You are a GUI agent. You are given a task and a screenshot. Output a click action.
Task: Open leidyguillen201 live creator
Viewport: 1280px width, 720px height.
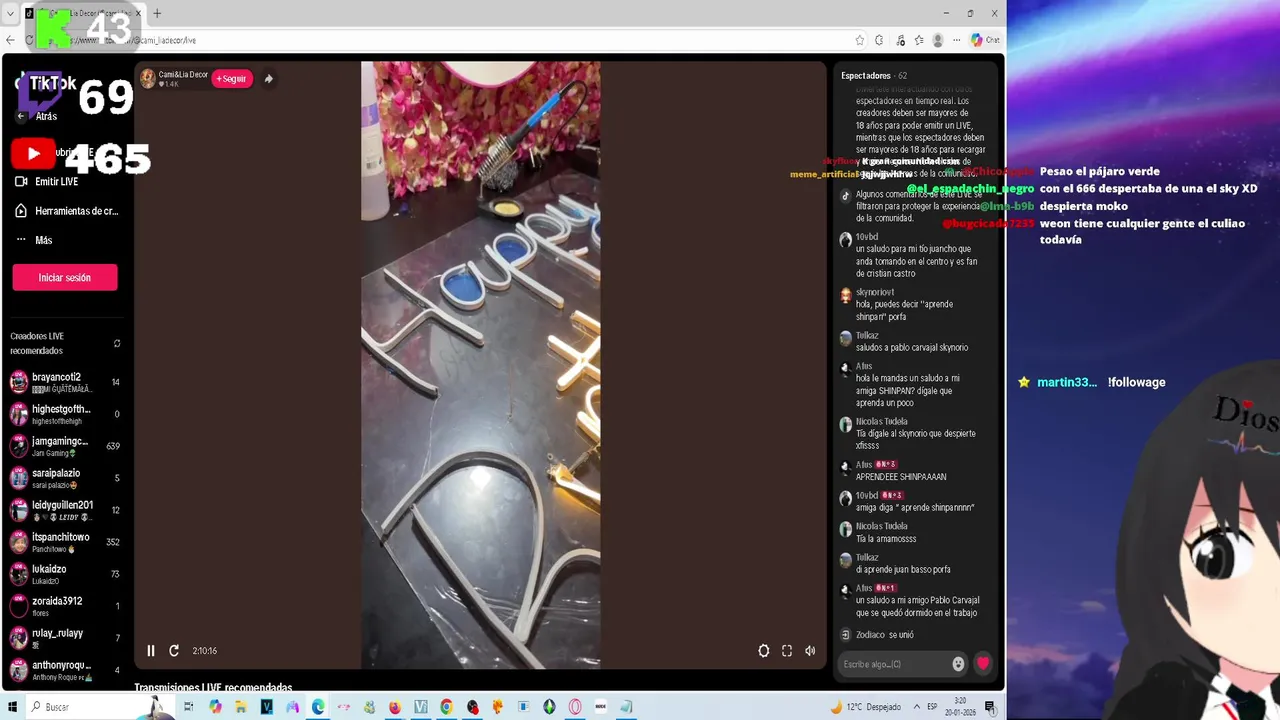pyautogui.click(x=65, y=510)
